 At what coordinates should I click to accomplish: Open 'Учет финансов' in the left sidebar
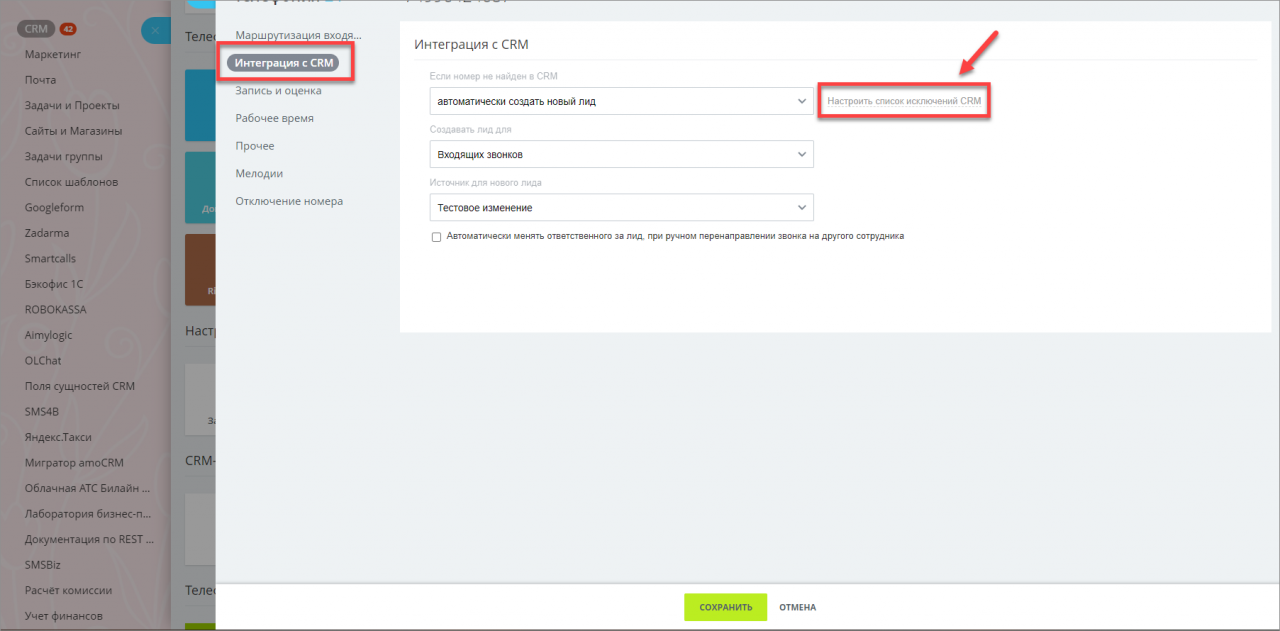click(64, 616)
